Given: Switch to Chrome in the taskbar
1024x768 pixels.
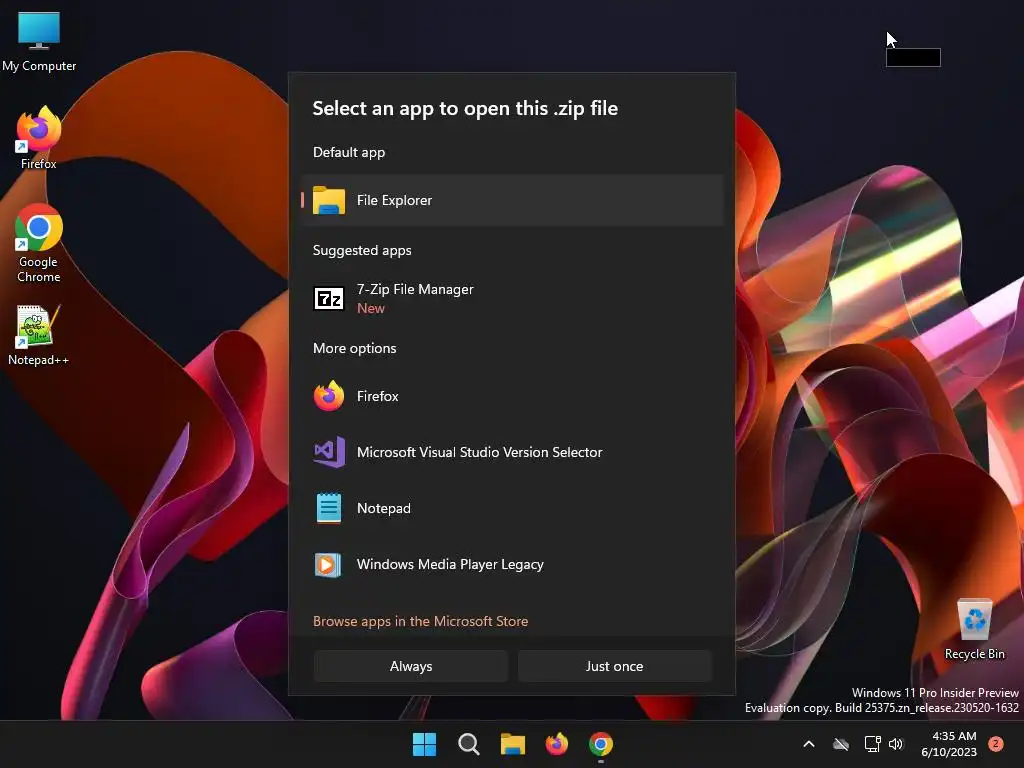Looking at the screenshot, I should (x=601, y=744).
